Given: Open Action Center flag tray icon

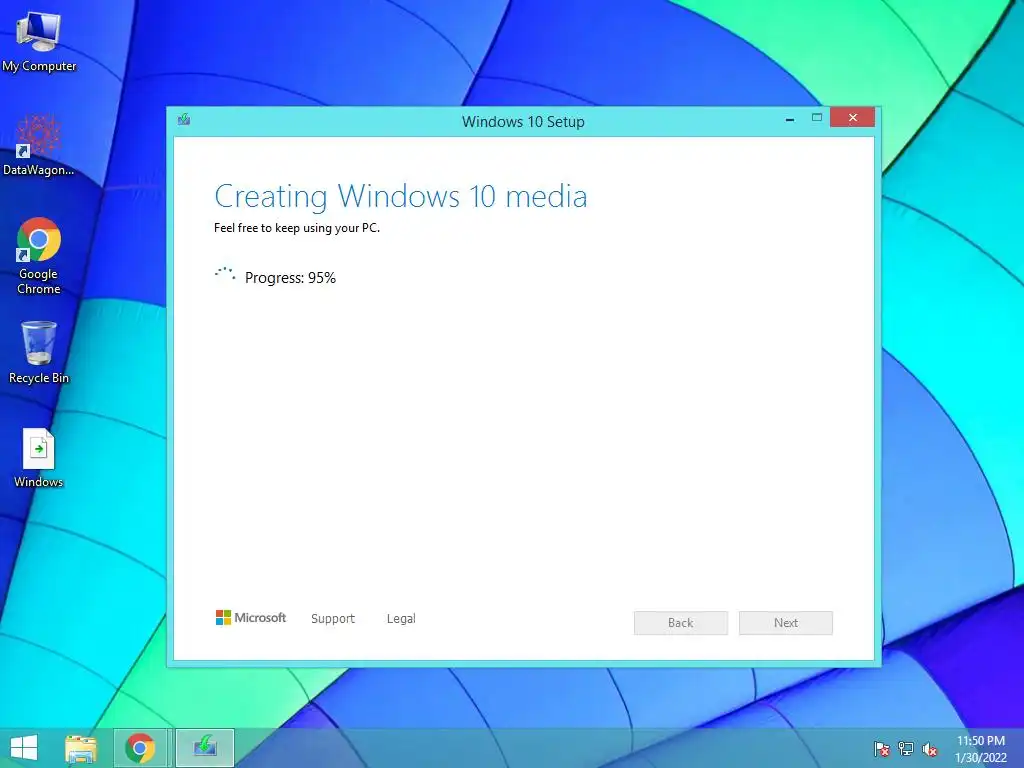Looking at the screenshot, I should tap(882, 749).
